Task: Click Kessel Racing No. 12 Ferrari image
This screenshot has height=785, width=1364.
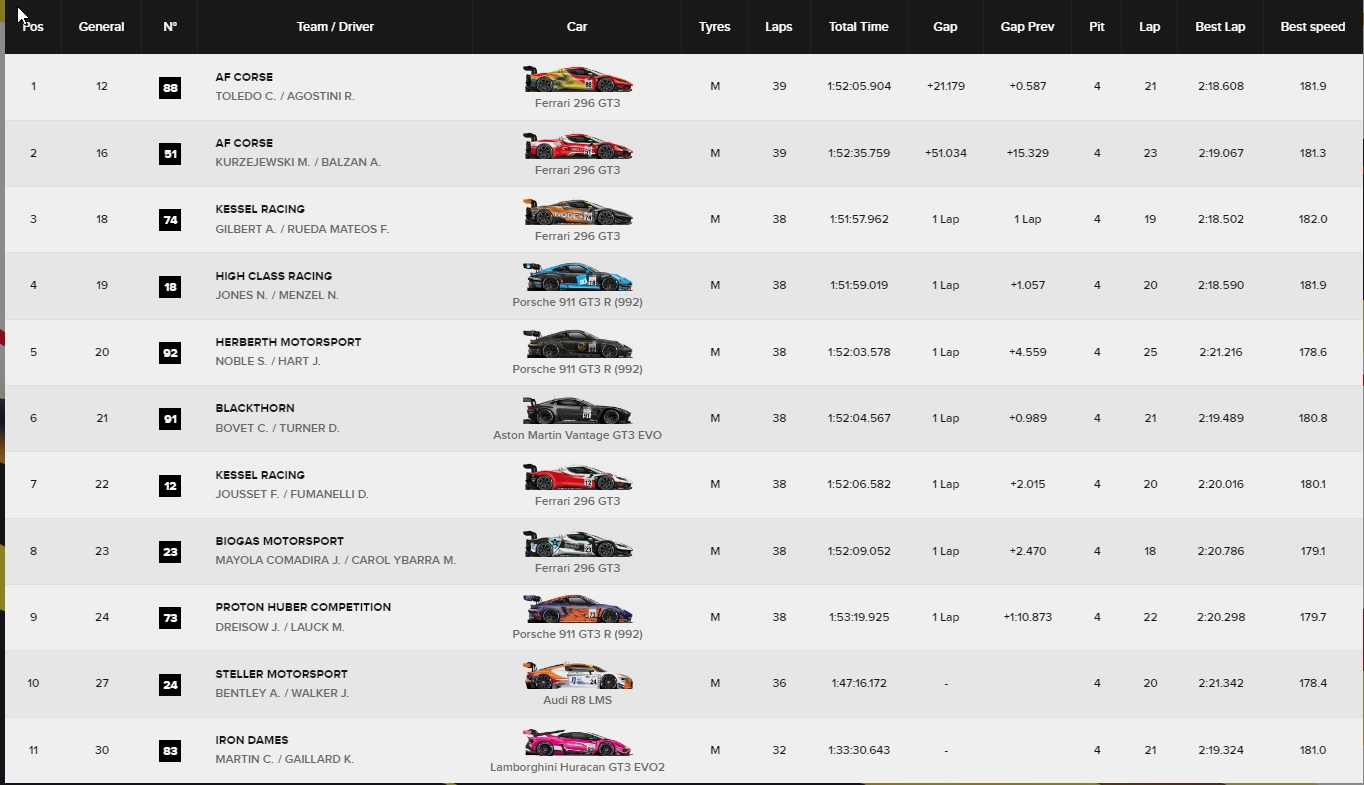Action: pos(577,477)
